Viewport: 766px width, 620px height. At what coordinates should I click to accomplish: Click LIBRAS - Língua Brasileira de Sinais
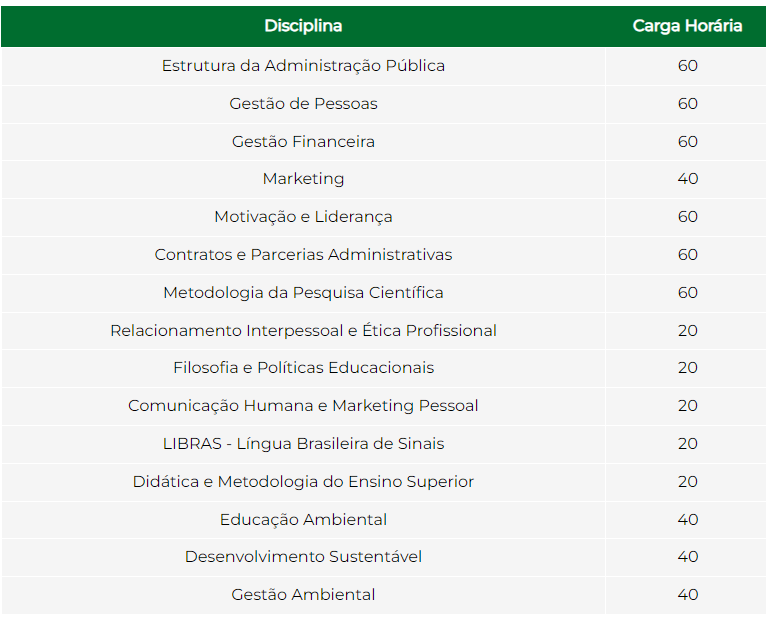click(x=303, y=444)
